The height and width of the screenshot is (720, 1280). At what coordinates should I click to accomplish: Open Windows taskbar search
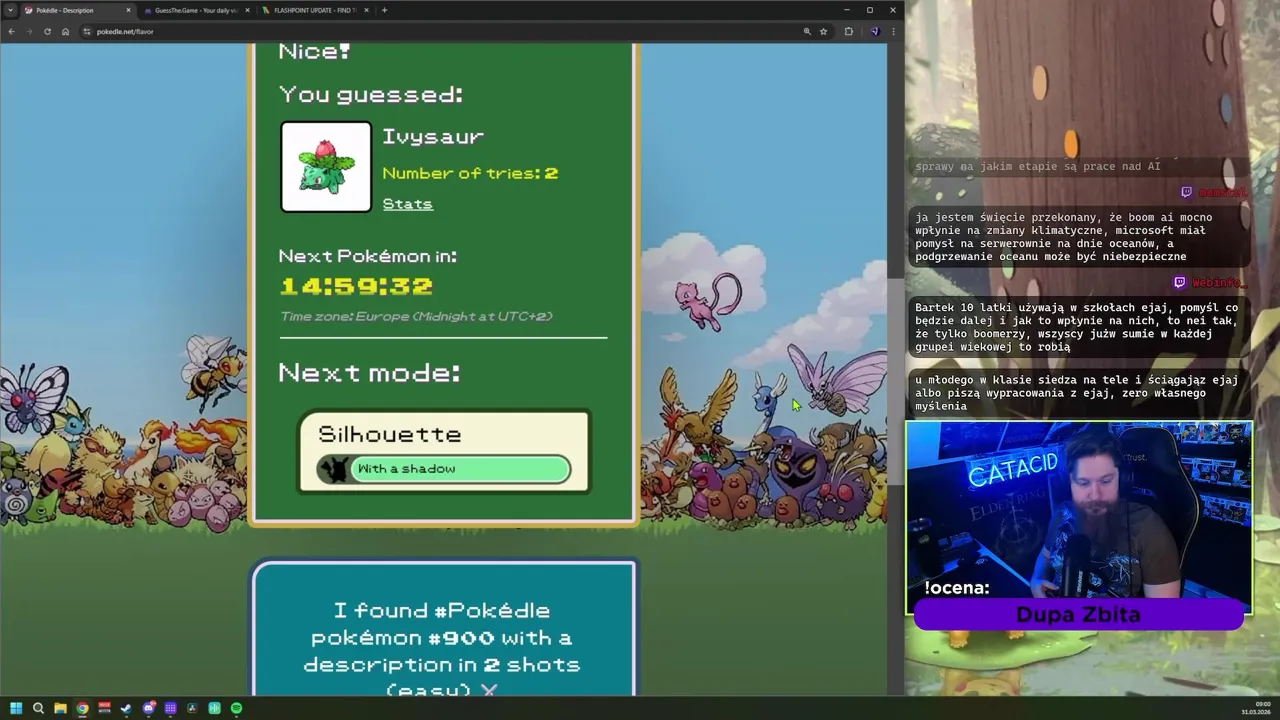click(38, 708)
